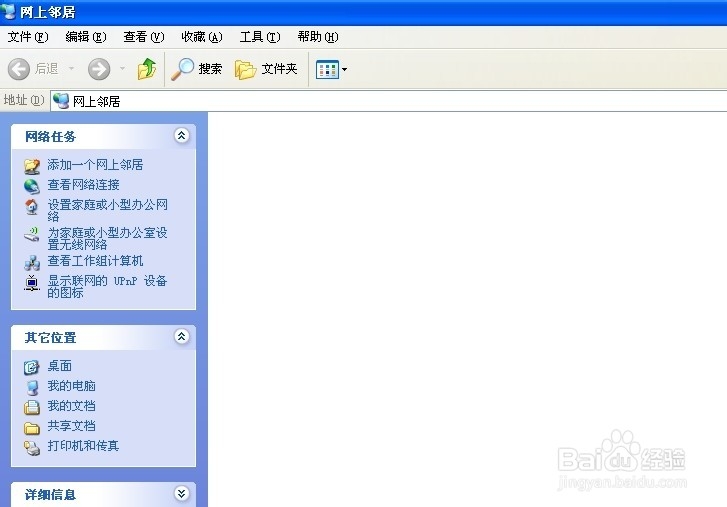Click the 桌面 desktop icon
Image resolution: width=727 pixels, height=507 pixels.
coord(32,367)
